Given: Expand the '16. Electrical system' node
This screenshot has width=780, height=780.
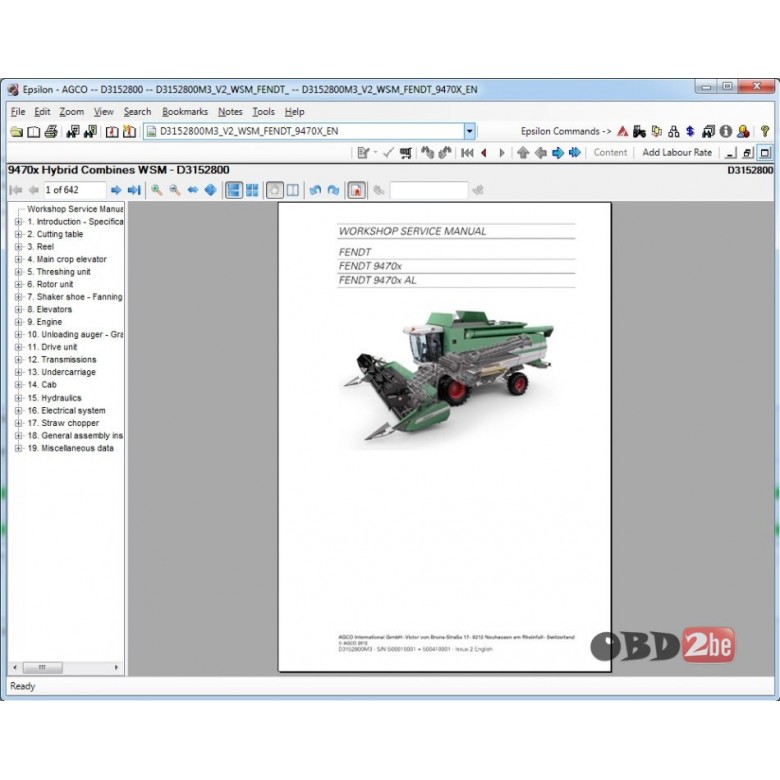Looking at the screenshot, I should 18,411.
